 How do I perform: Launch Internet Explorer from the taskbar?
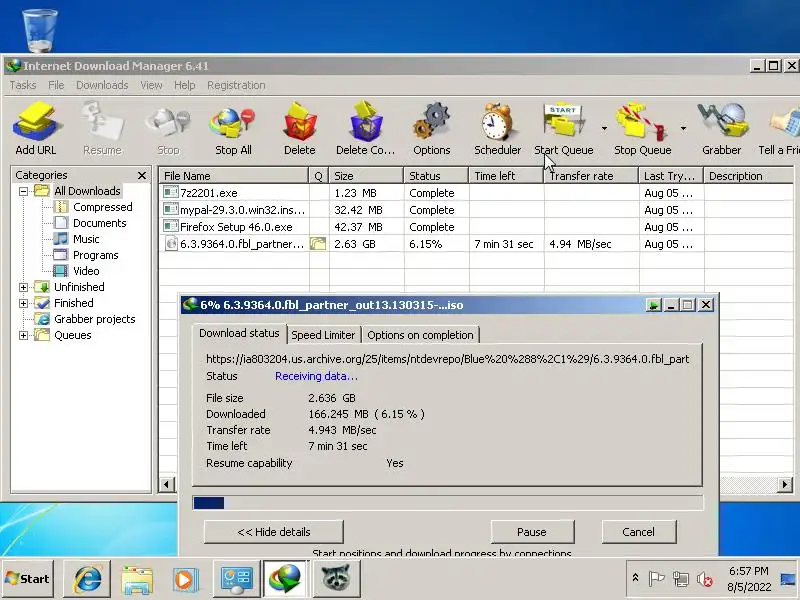coord(87,579)
